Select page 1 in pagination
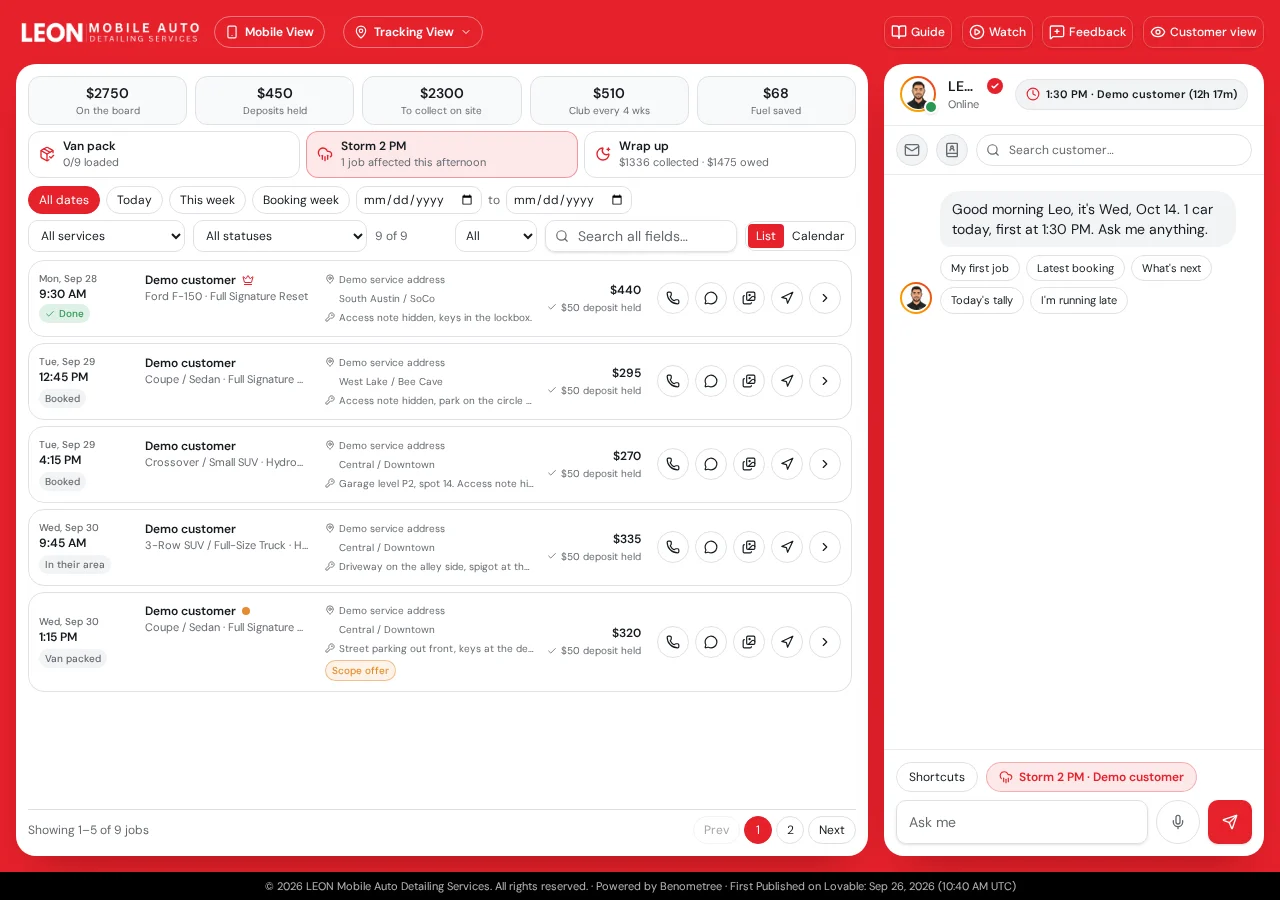The width and height of the screenshot is (1280, 900). coord(758,830)
